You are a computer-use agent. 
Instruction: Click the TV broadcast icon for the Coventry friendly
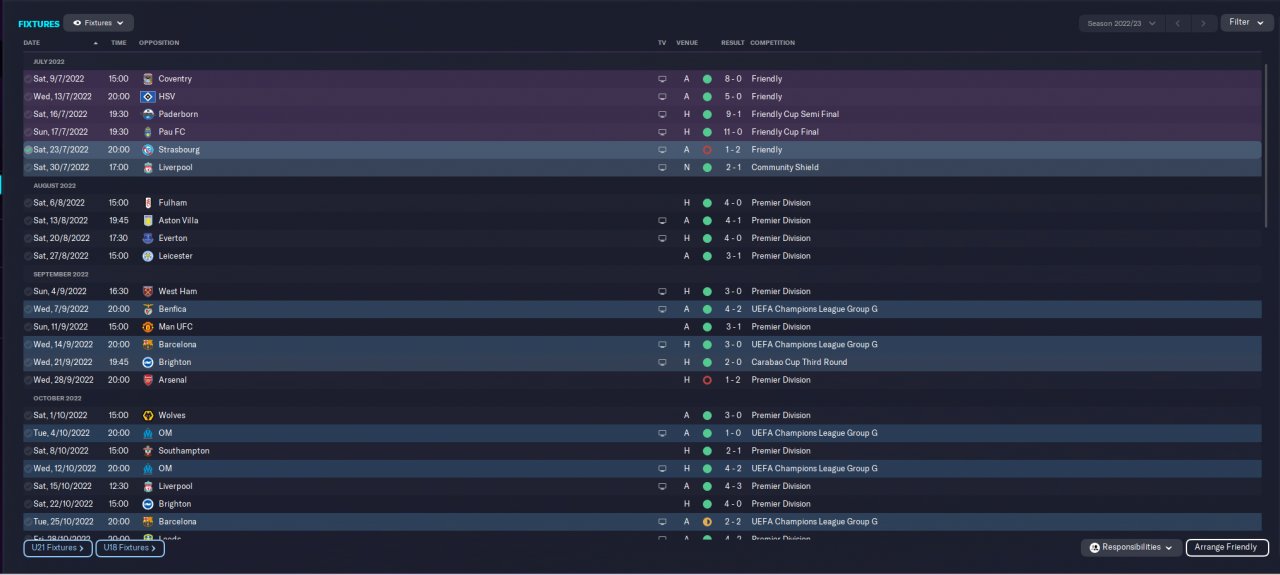661,79
